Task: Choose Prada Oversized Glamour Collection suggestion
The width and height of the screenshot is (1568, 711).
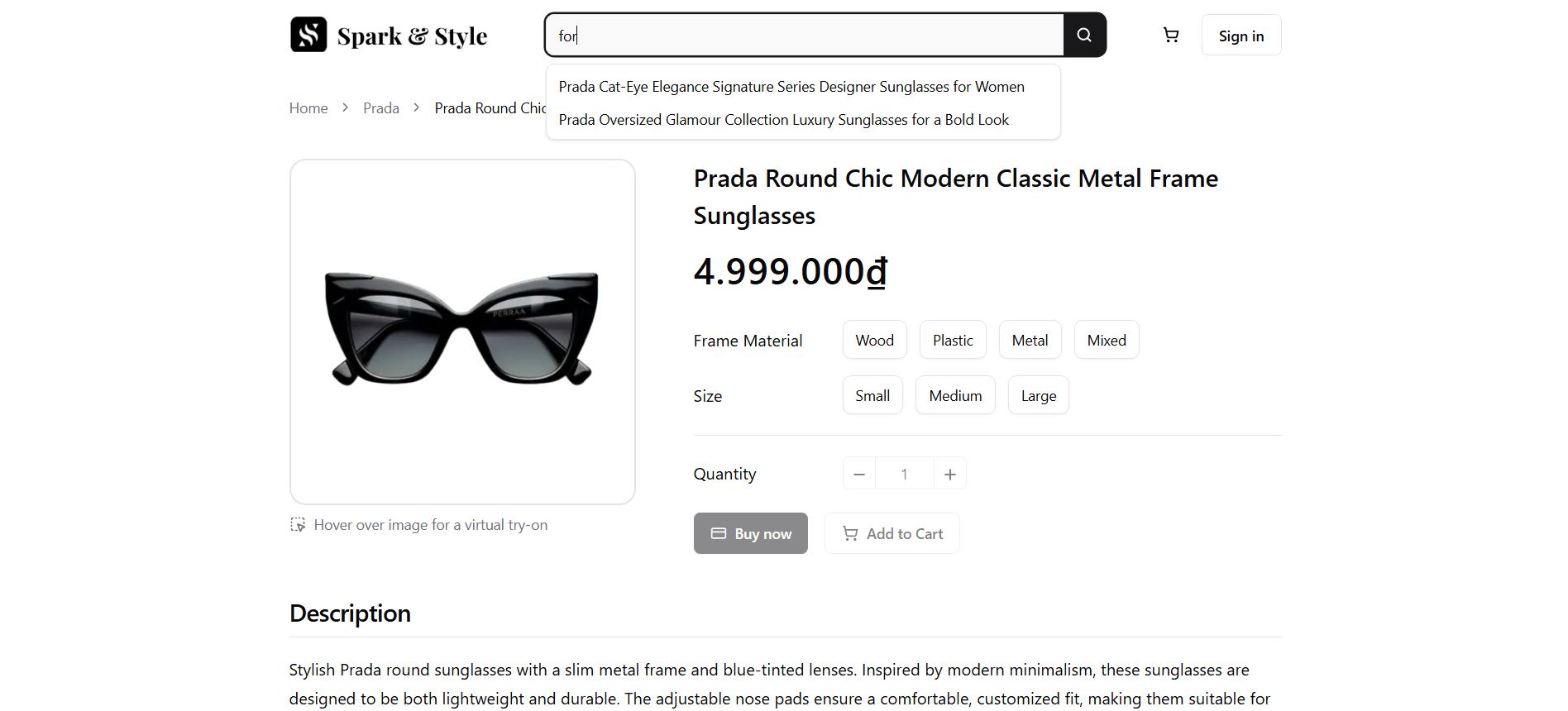Action: pos(783,120)
